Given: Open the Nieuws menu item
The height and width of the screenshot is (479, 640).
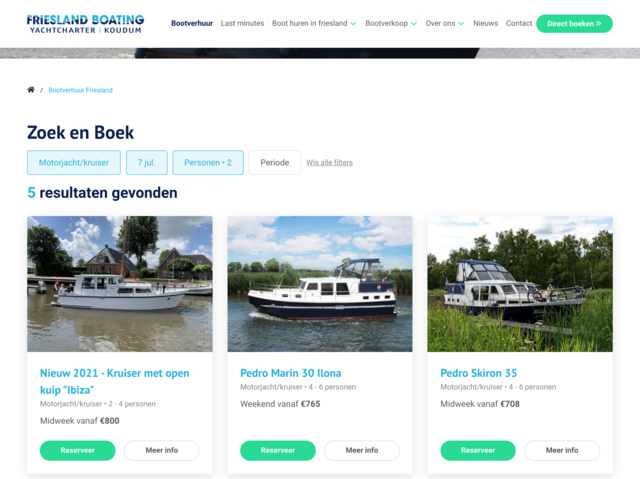Looking at the screenshot, I should tap(485, 23).
